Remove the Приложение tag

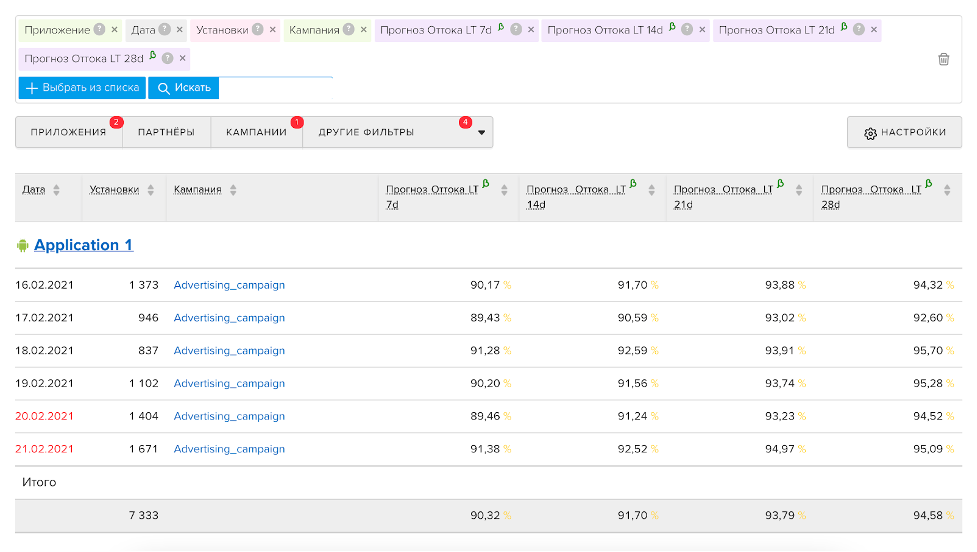point(115,29)
